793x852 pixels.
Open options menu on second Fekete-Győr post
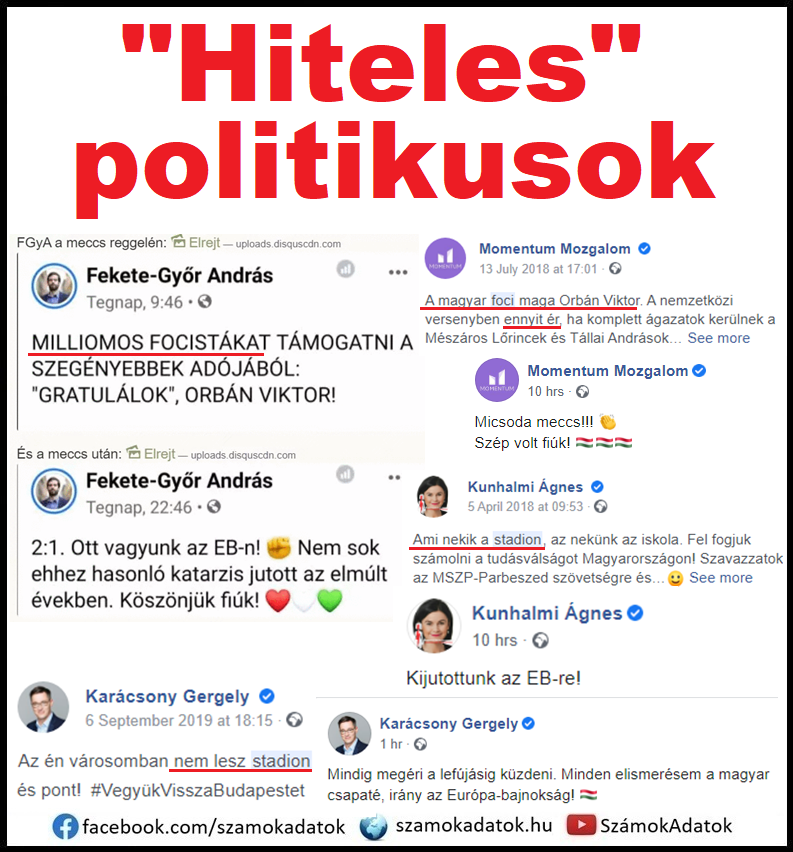[394, 478]
